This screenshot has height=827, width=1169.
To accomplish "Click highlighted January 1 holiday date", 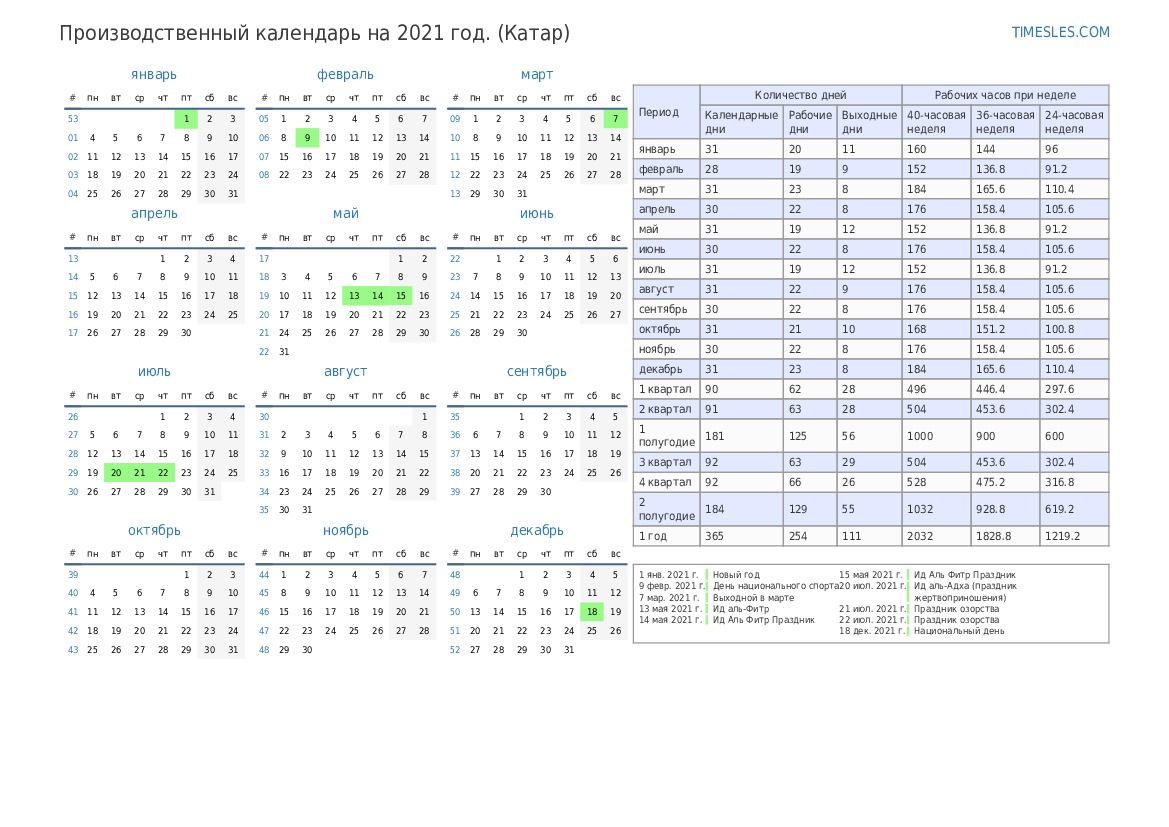I will tap(186, 119).
